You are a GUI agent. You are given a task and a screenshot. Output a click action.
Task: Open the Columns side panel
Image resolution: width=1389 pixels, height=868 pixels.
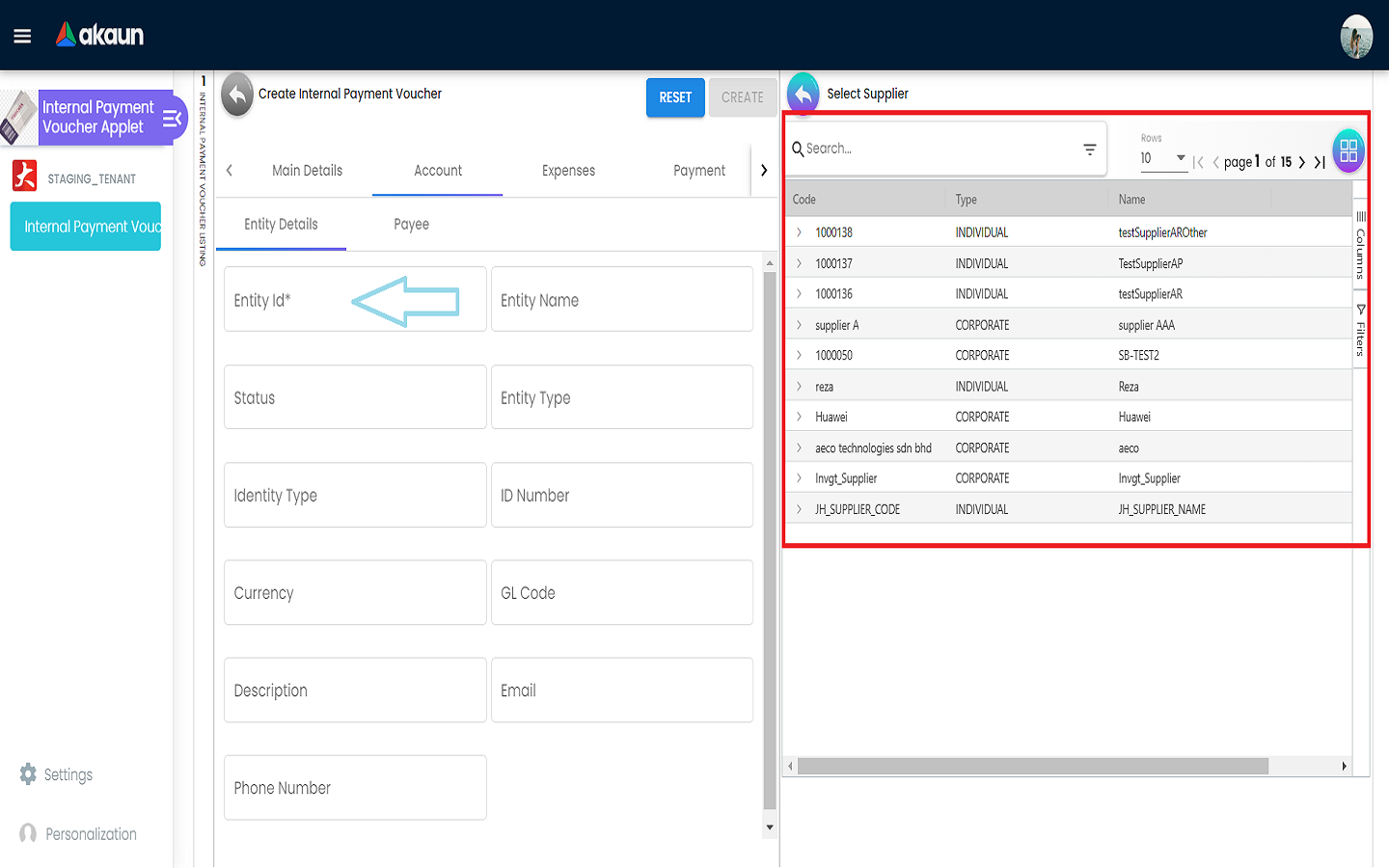pos(1361,246)
